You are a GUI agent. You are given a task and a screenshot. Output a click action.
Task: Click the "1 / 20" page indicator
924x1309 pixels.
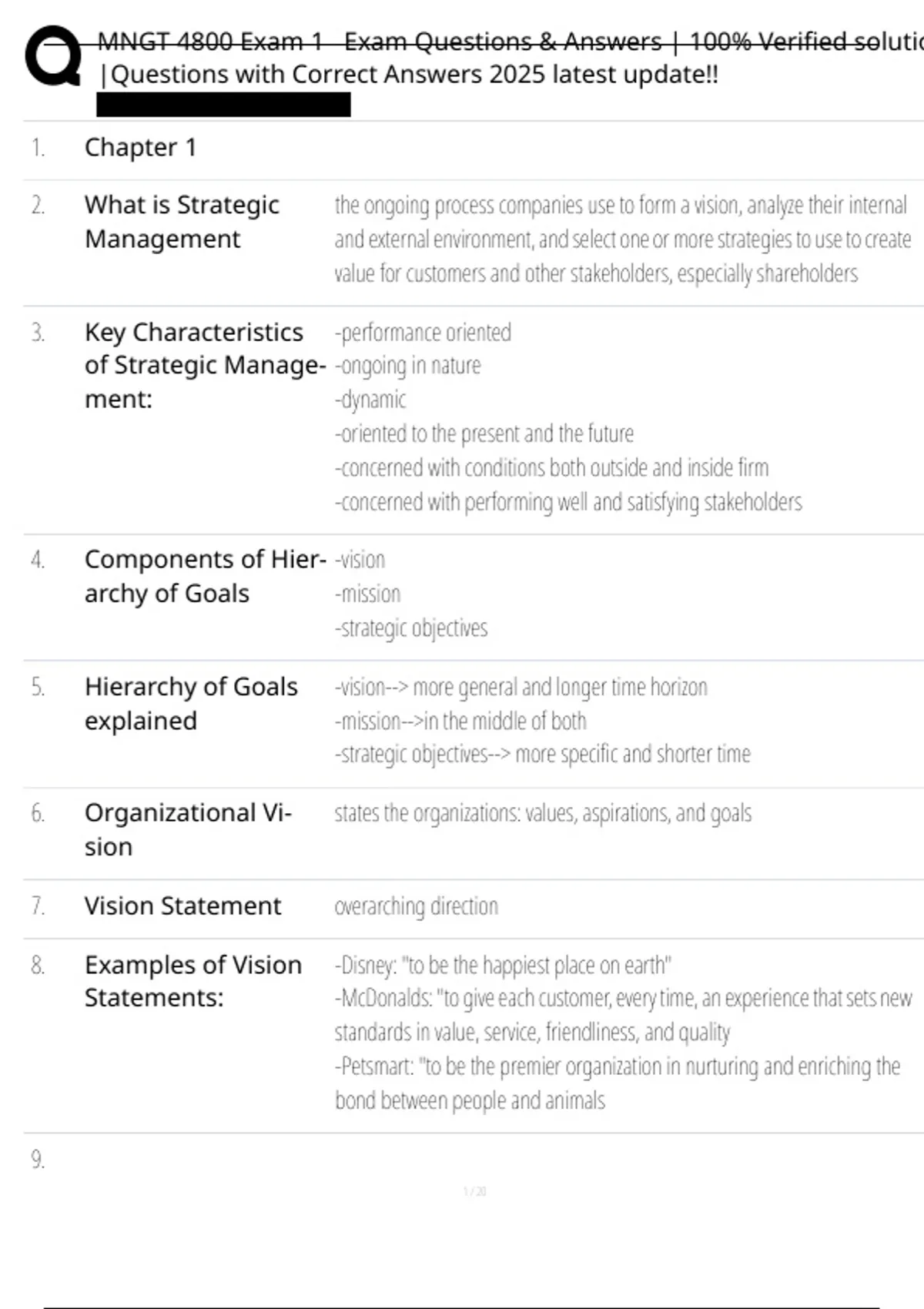(474, 1191)
